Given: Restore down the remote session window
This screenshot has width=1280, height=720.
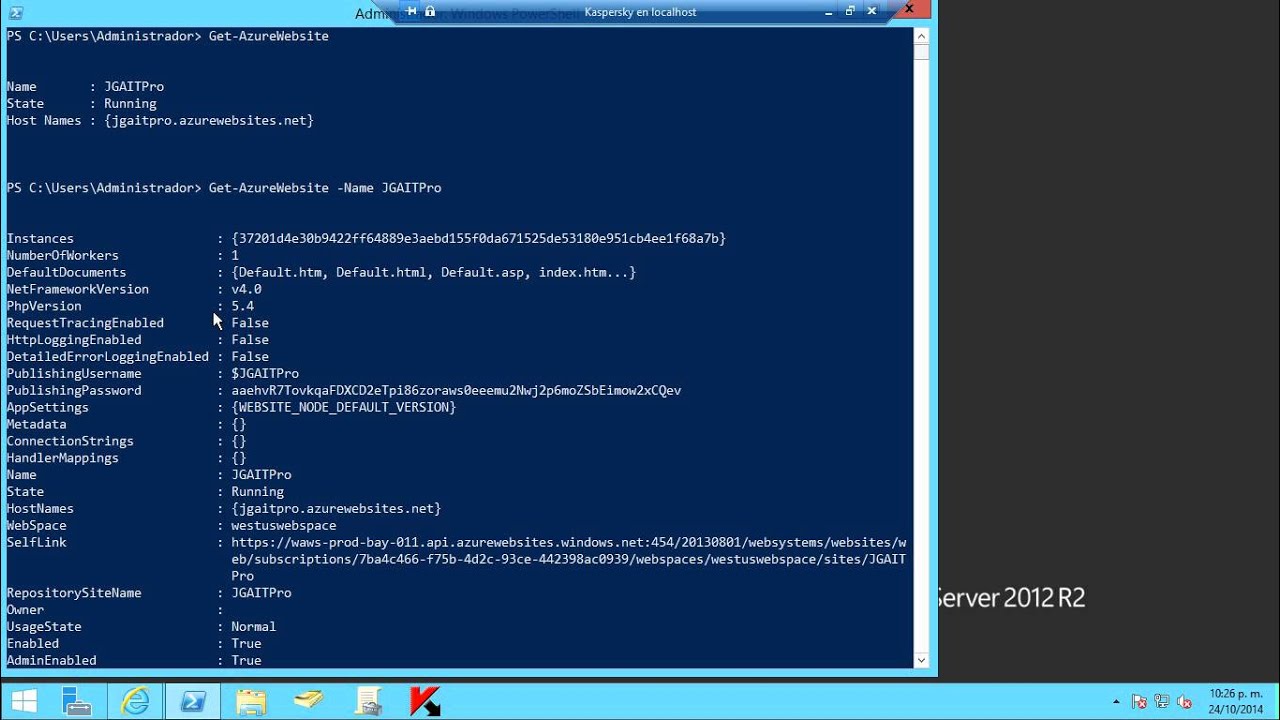Looking at the screenshot, I should (851, 12).
